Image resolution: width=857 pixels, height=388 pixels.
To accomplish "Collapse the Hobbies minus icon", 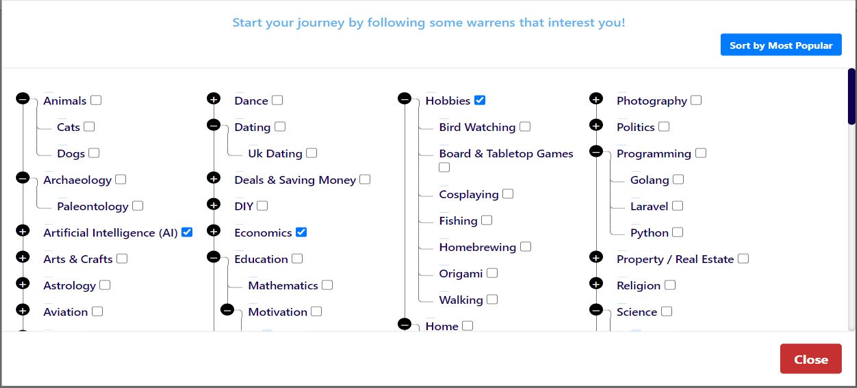I will coord(404,99).
